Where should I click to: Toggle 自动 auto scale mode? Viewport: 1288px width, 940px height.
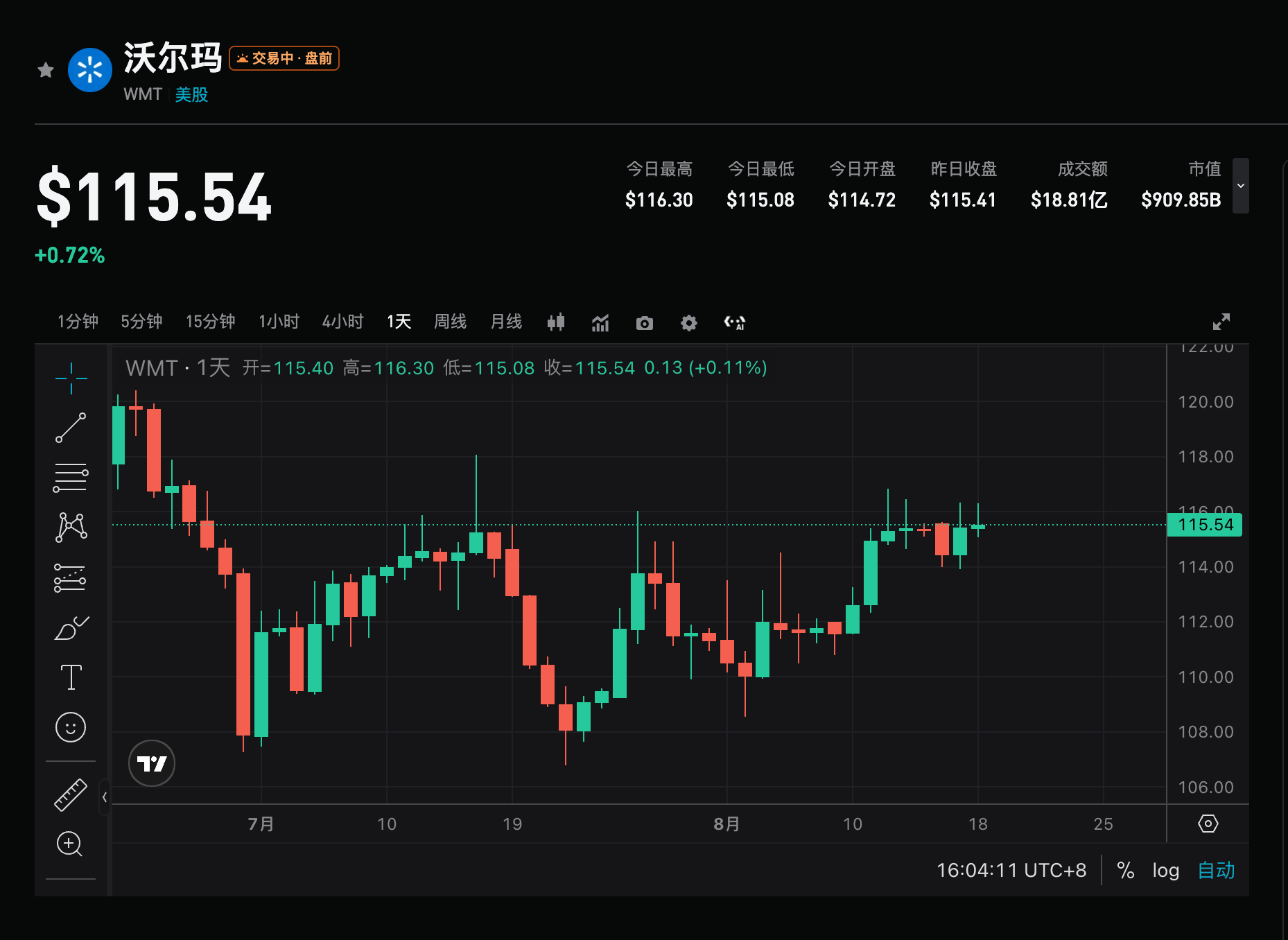coord(1217,870)
